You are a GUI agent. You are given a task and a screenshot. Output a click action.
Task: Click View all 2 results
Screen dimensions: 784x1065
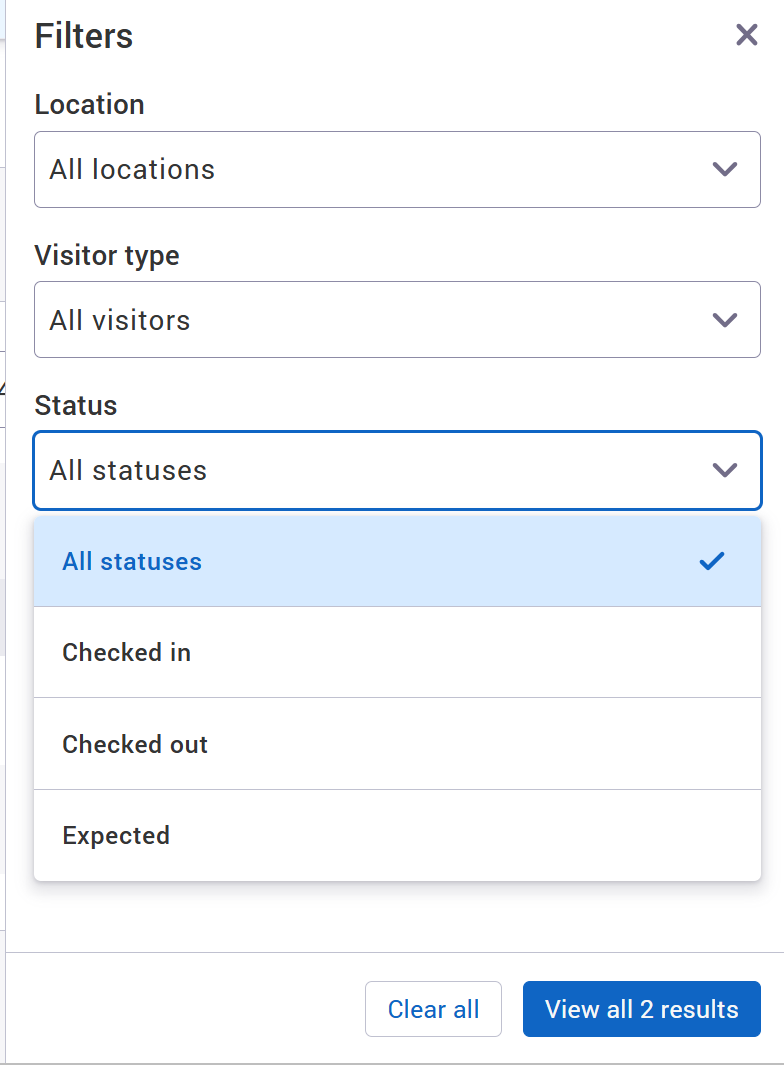[x=641, y=1009]
